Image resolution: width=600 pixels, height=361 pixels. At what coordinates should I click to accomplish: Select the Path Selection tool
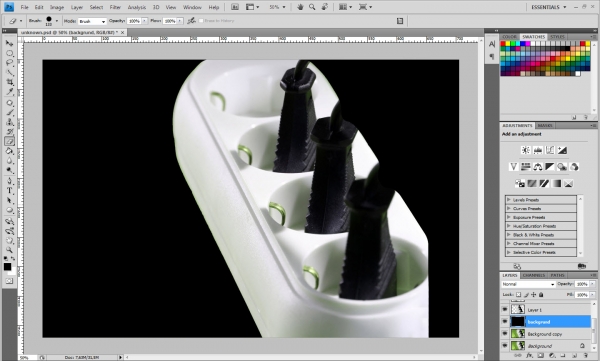9,201
